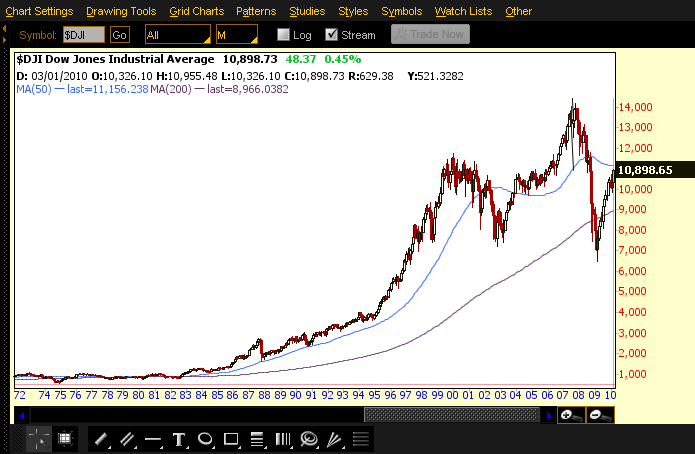Click the zoom in magnifier button
The width and height of the screenshot is (695, 454).
click(571, 415)
